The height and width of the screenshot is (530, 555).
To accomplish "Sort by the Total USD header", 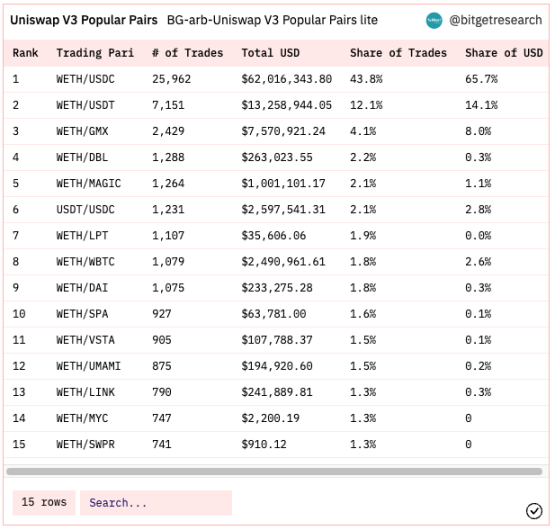I will 271,53.
